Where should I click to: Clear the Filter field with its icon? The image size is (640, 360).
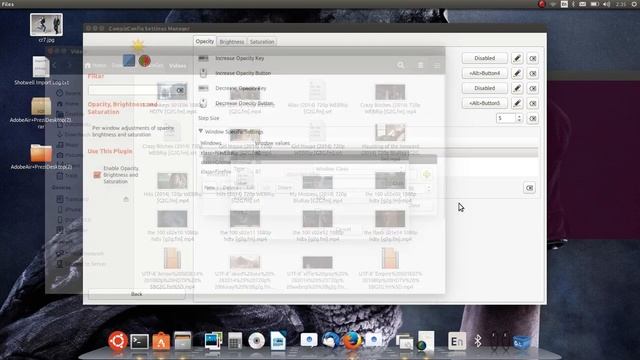click(180, 90)
